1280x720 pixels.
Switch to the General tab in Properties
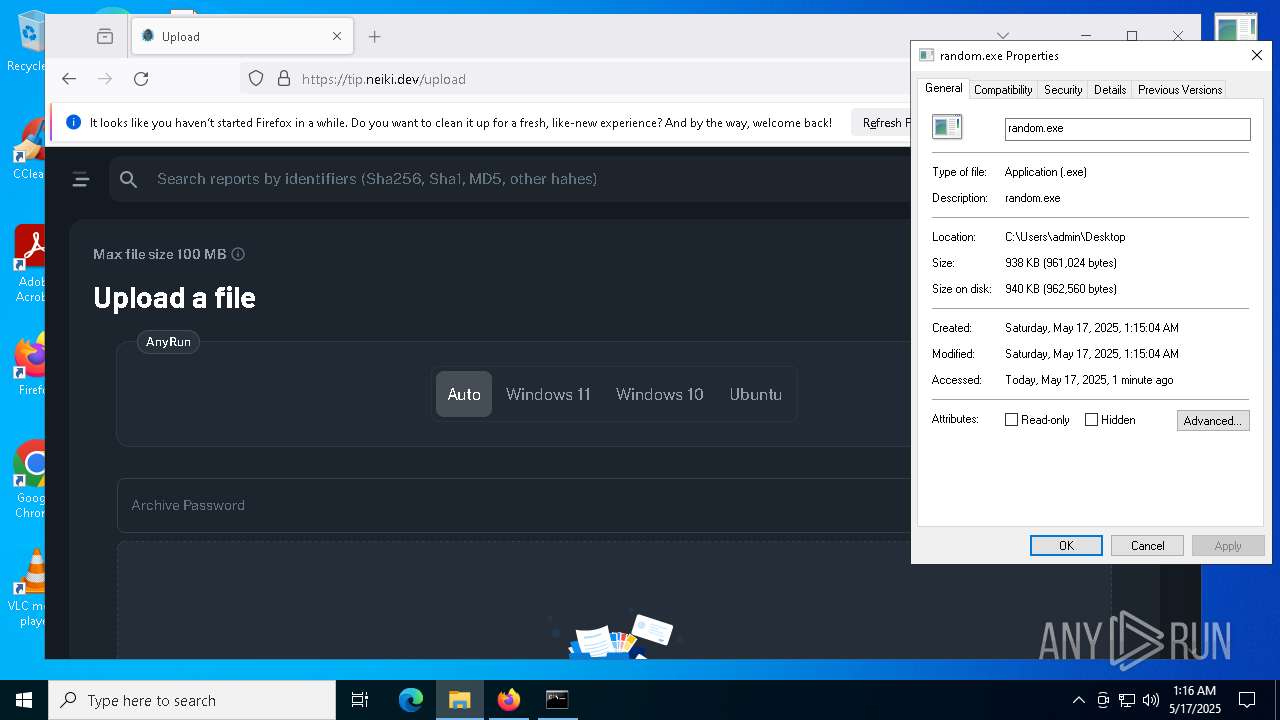click(943, 88)
